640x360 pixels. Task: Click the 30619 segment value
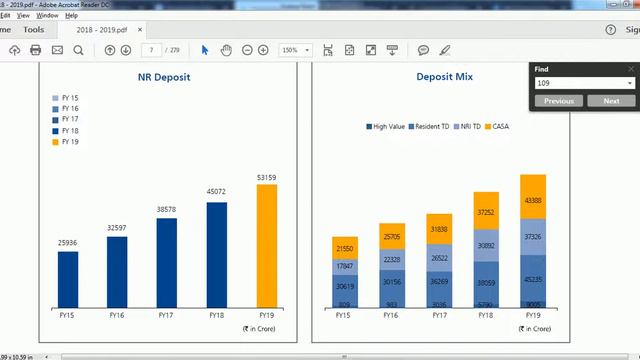point(345,287)
